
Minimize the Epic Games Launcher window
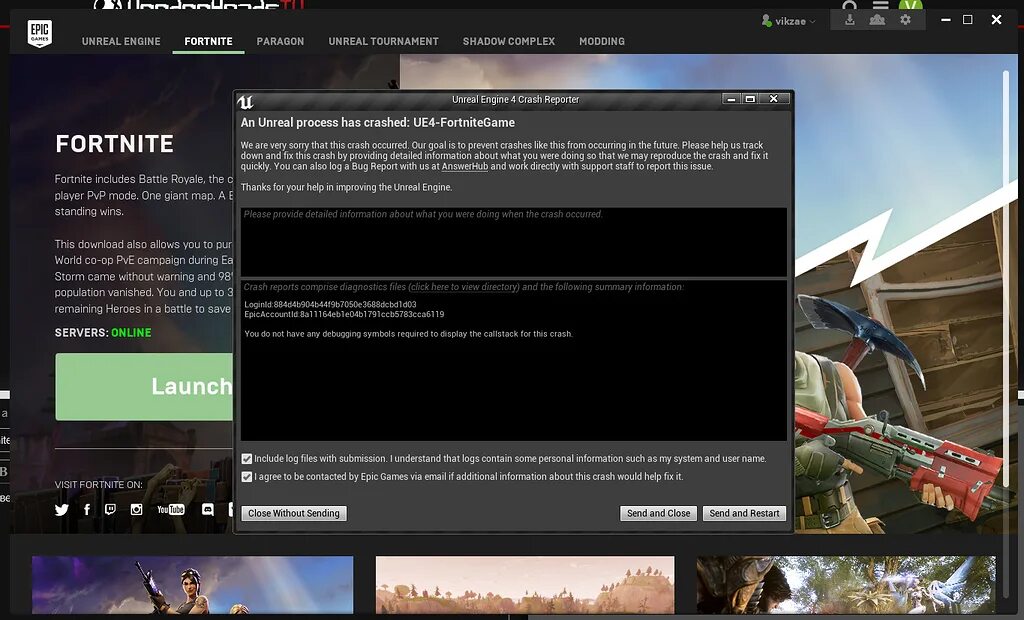click(x=946, y=20)
